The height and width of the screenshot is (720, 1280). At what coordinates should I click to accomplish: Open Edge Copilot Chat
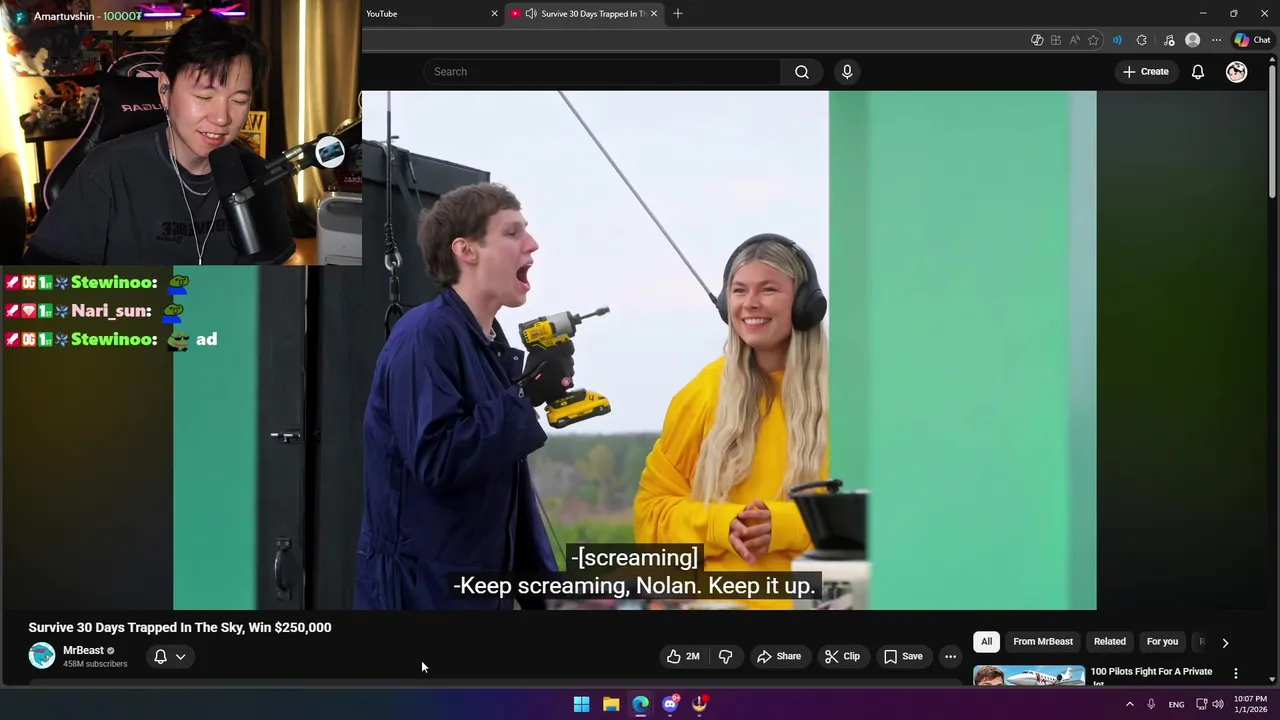[x=1252, y=40]
